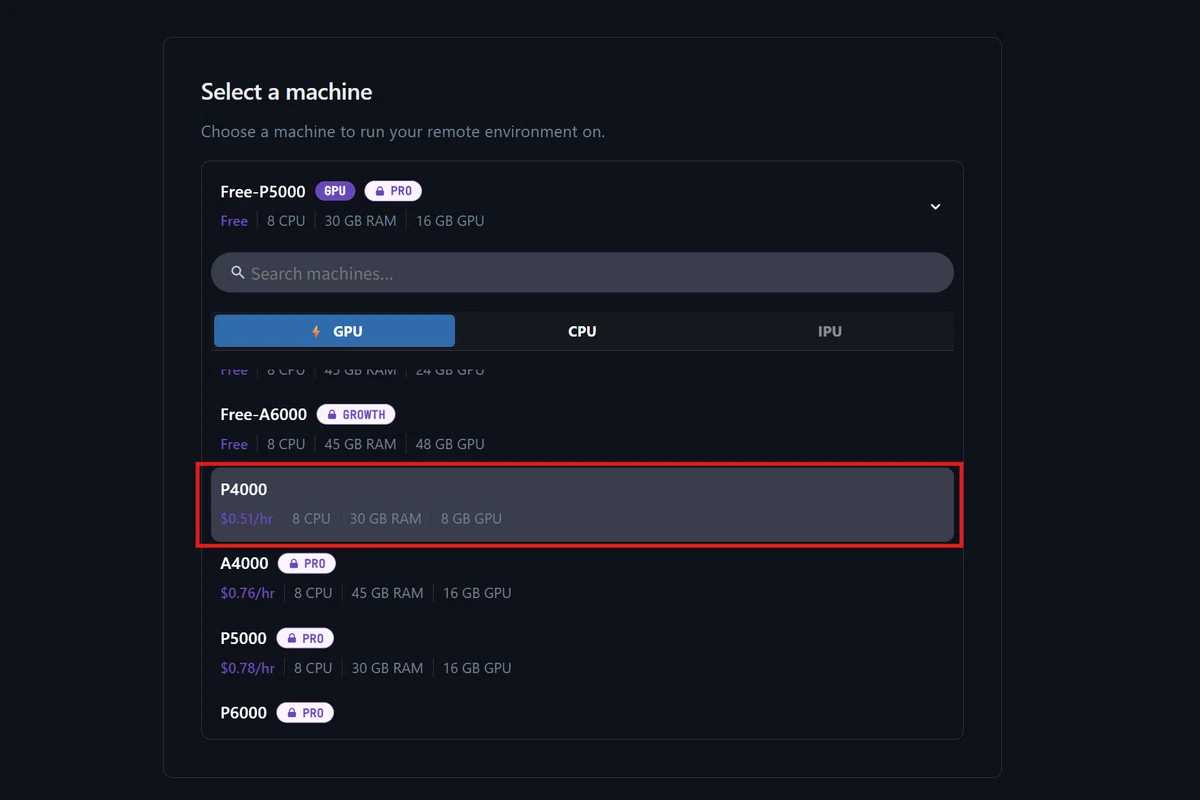This screenshot has height=800, width=1200.
Task: Click the PRO lock badge beside P5000 list item
Action: coord(305,638)
